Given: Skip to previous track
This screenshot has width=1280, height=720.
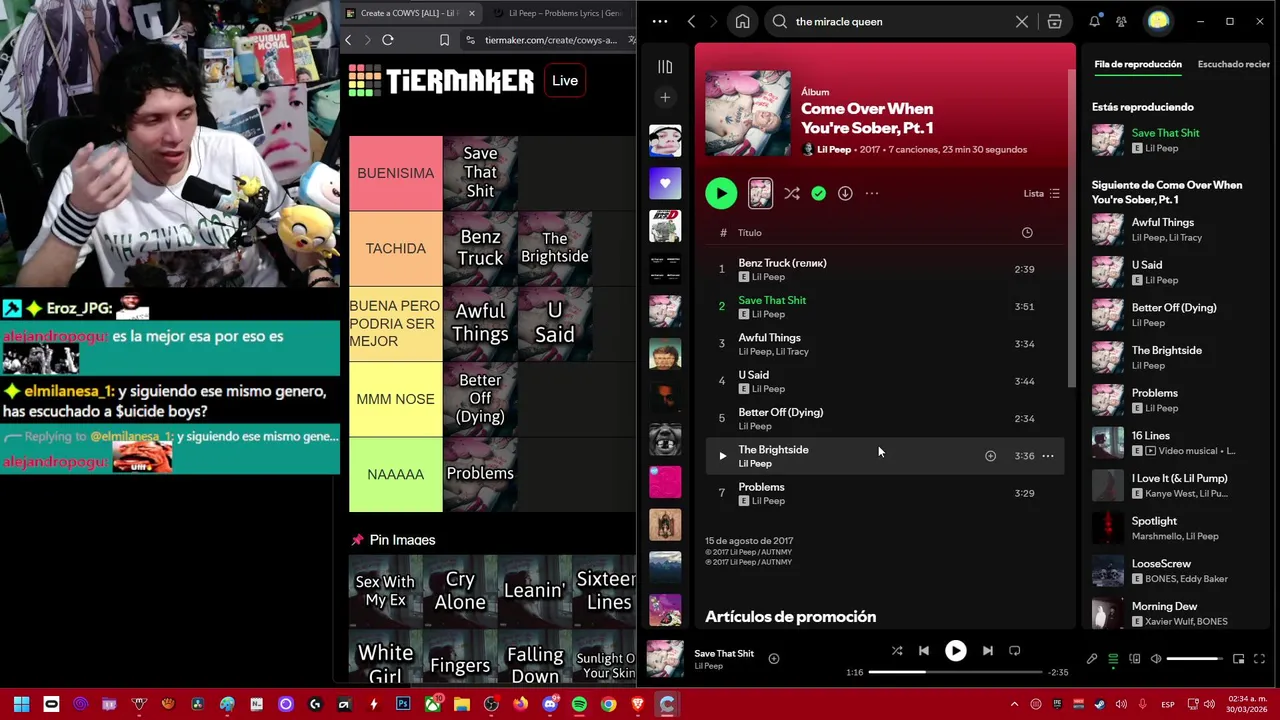Looking at the screenshot, I should point(924,650).
